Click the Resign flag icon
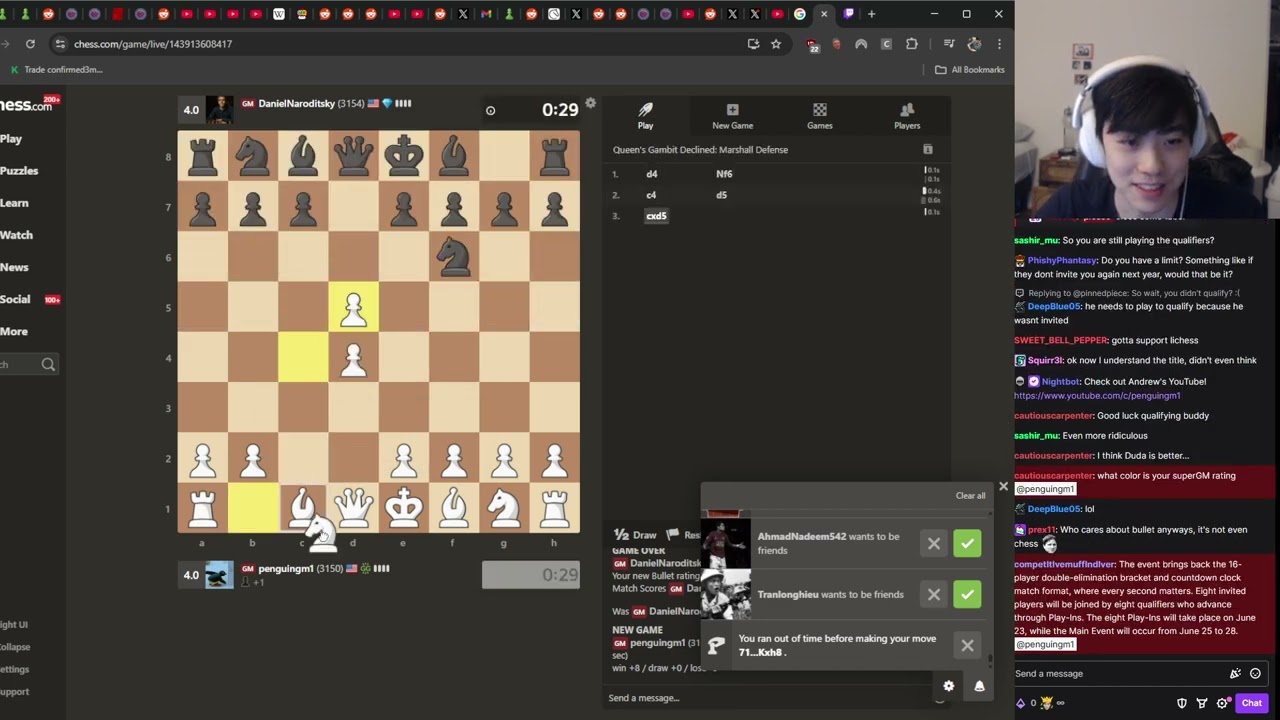This screenshot has height=720, width=1280. click(x=673, y=535)
